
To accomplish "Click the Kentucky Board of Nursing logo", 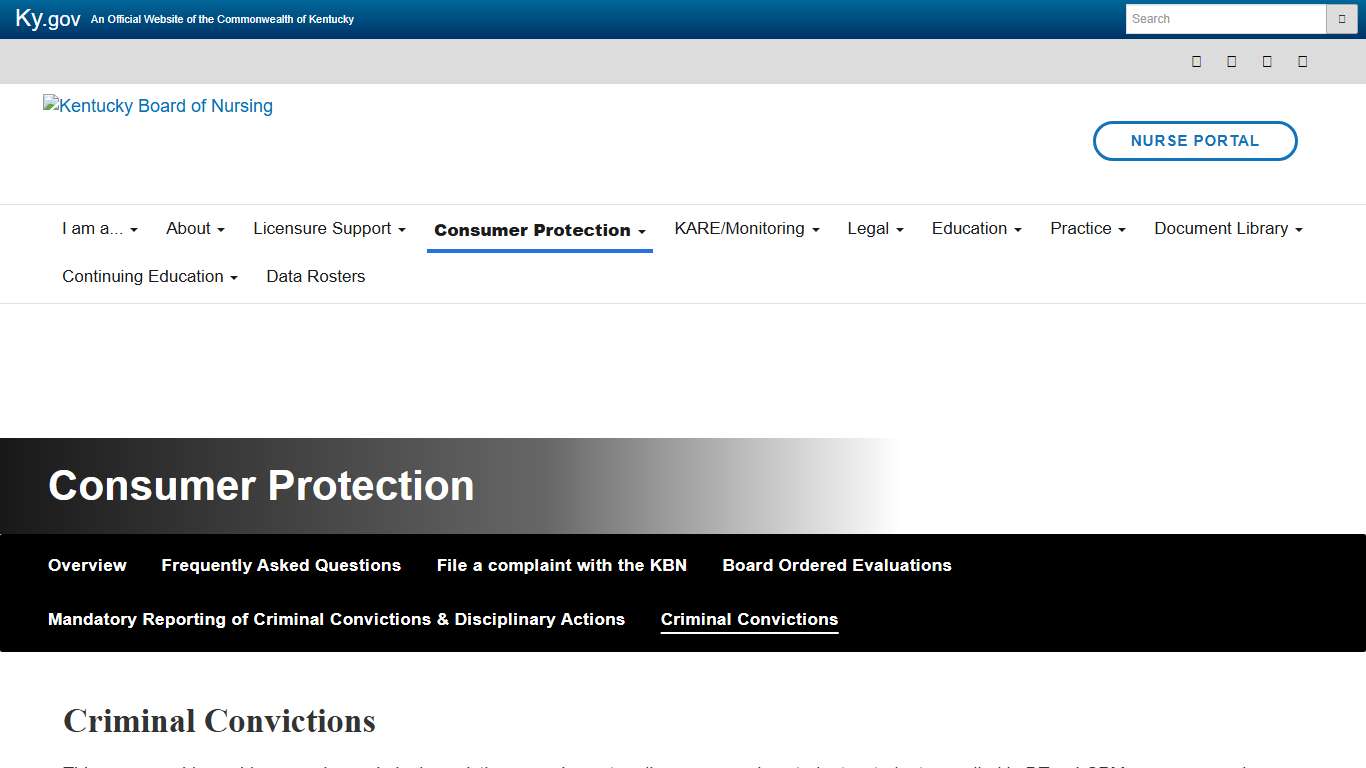I will 158,106.
